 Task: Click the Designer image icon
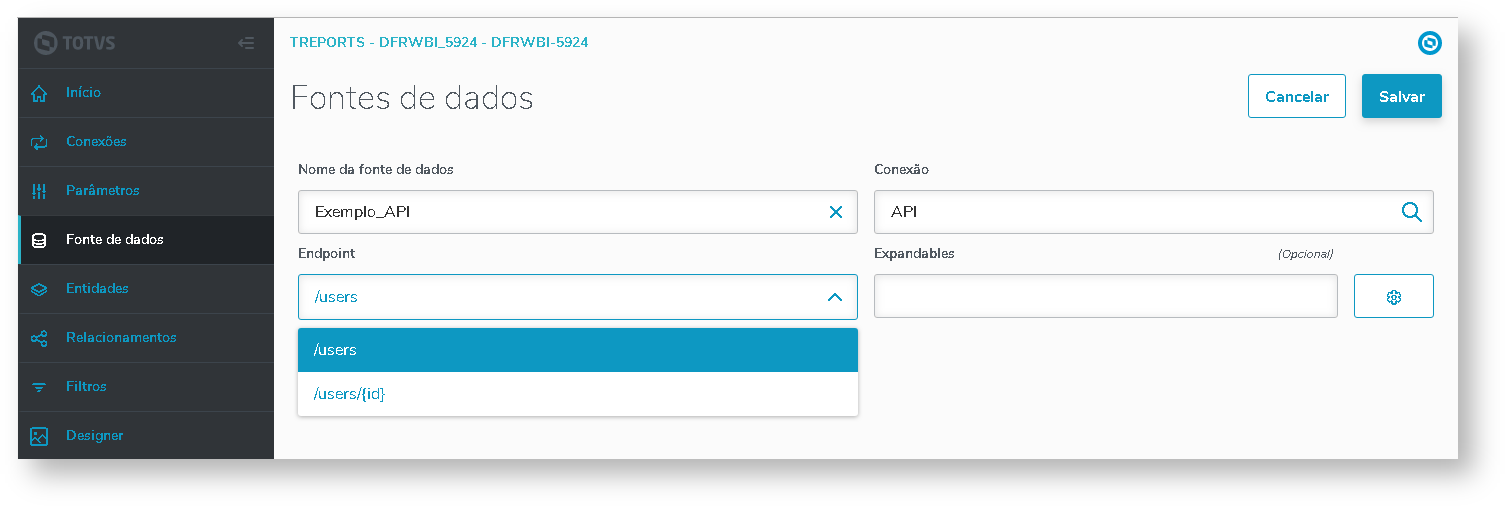tap(39, 436)
